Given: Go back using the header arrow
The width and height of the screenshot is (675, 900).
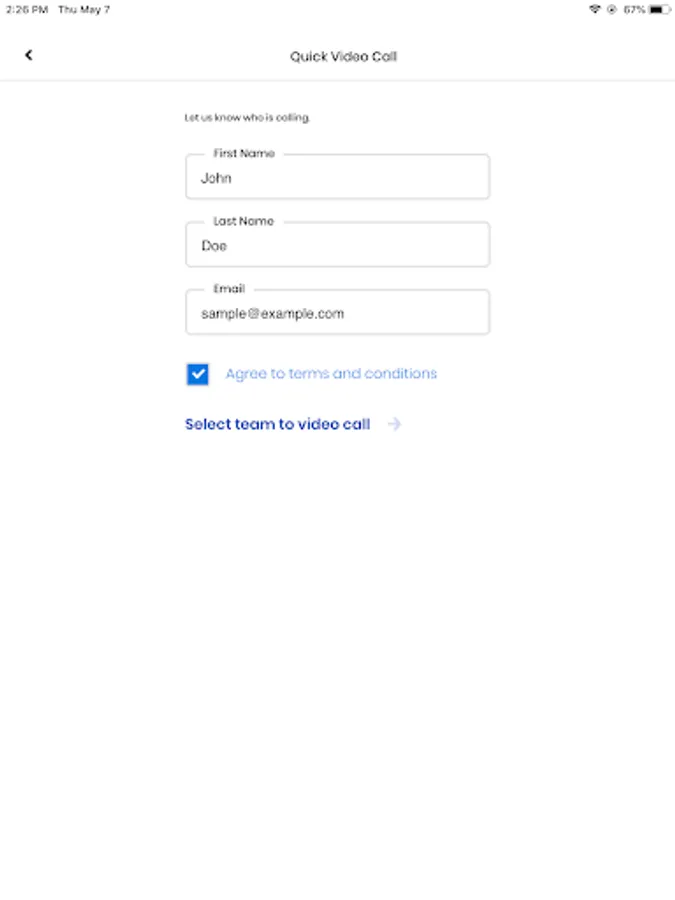Looking at the screenshot, I should (29, 55).
